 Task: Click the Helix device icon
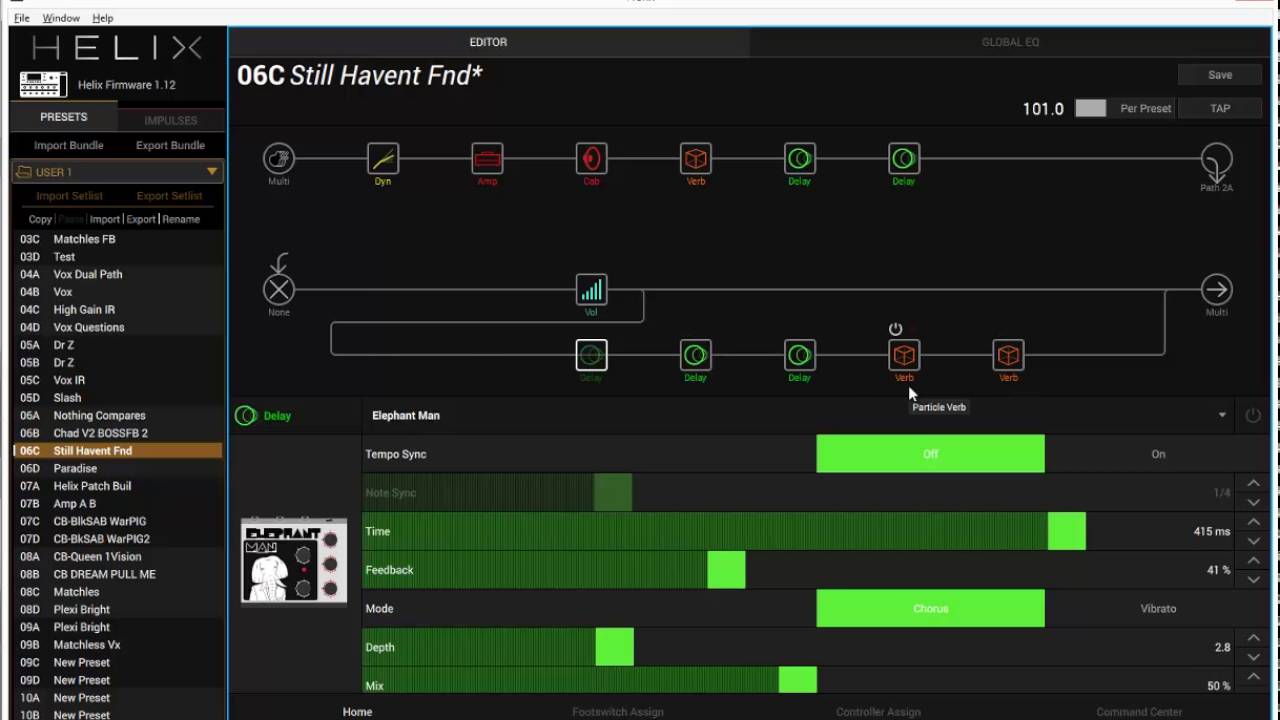coord(43,85)
